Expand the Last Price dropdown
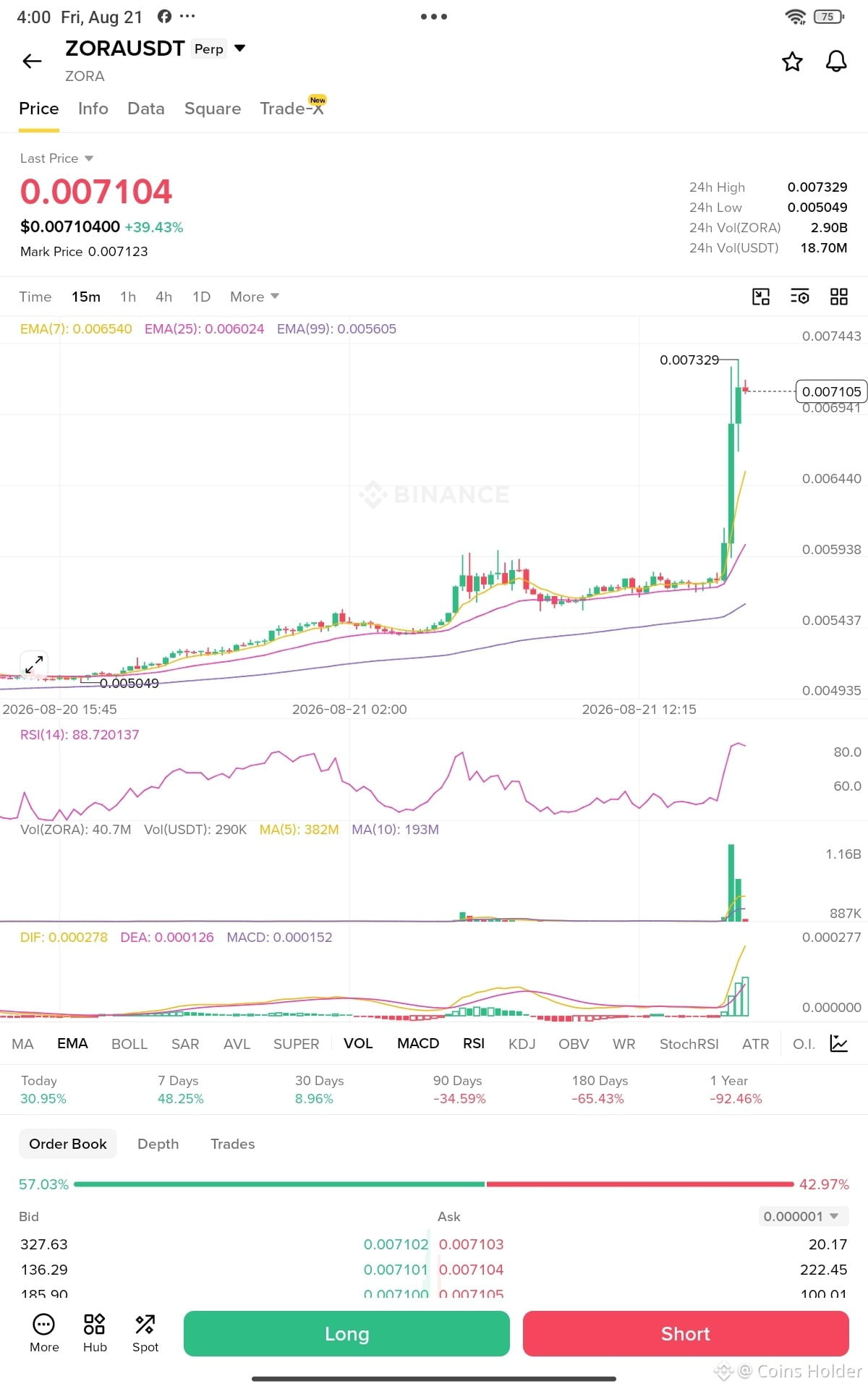The height and width of the screenshot is (1389, 868). click(x=56, y=158)
